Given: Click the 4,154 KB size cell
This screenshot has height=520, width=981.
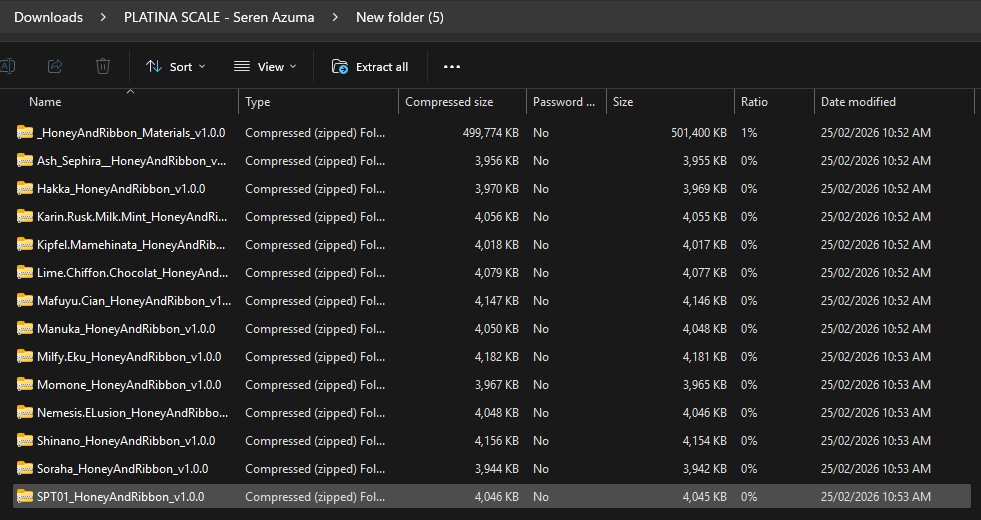Looking at the screenshot, I should coord(705,441).
